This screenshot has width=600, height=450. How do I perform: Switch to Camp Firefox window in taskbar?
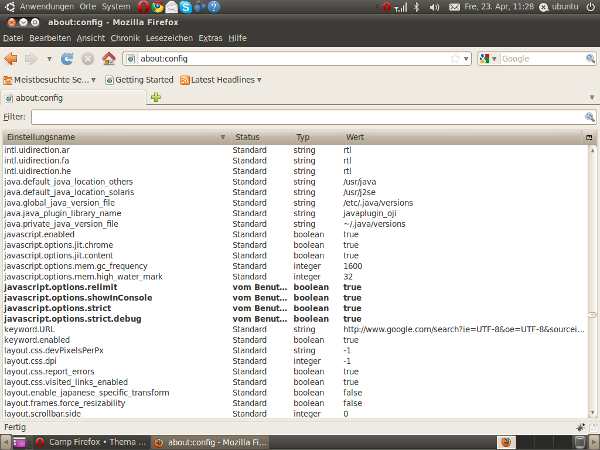(x=90, y=441)
